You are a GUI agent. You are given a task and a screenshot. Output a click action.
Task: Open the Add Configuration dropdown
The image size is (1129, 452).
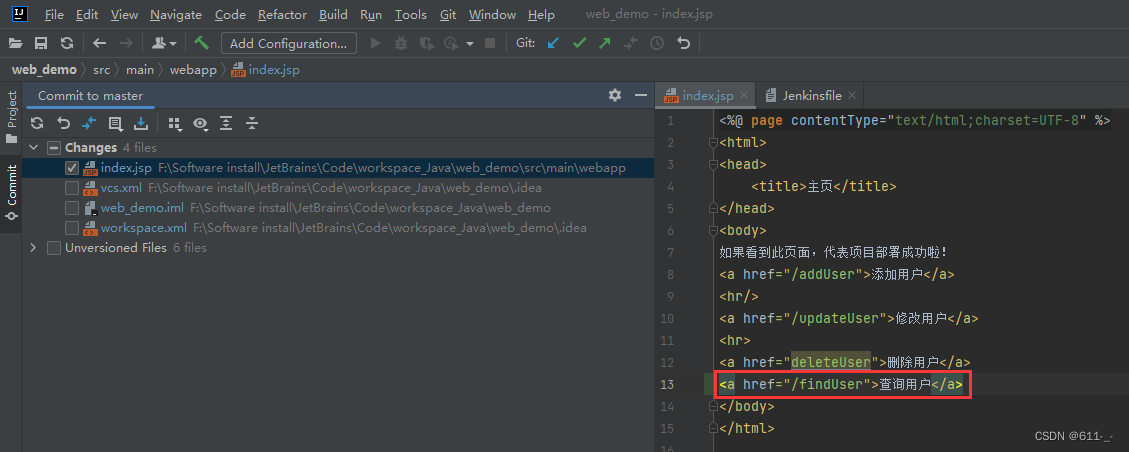pos(289,44)
